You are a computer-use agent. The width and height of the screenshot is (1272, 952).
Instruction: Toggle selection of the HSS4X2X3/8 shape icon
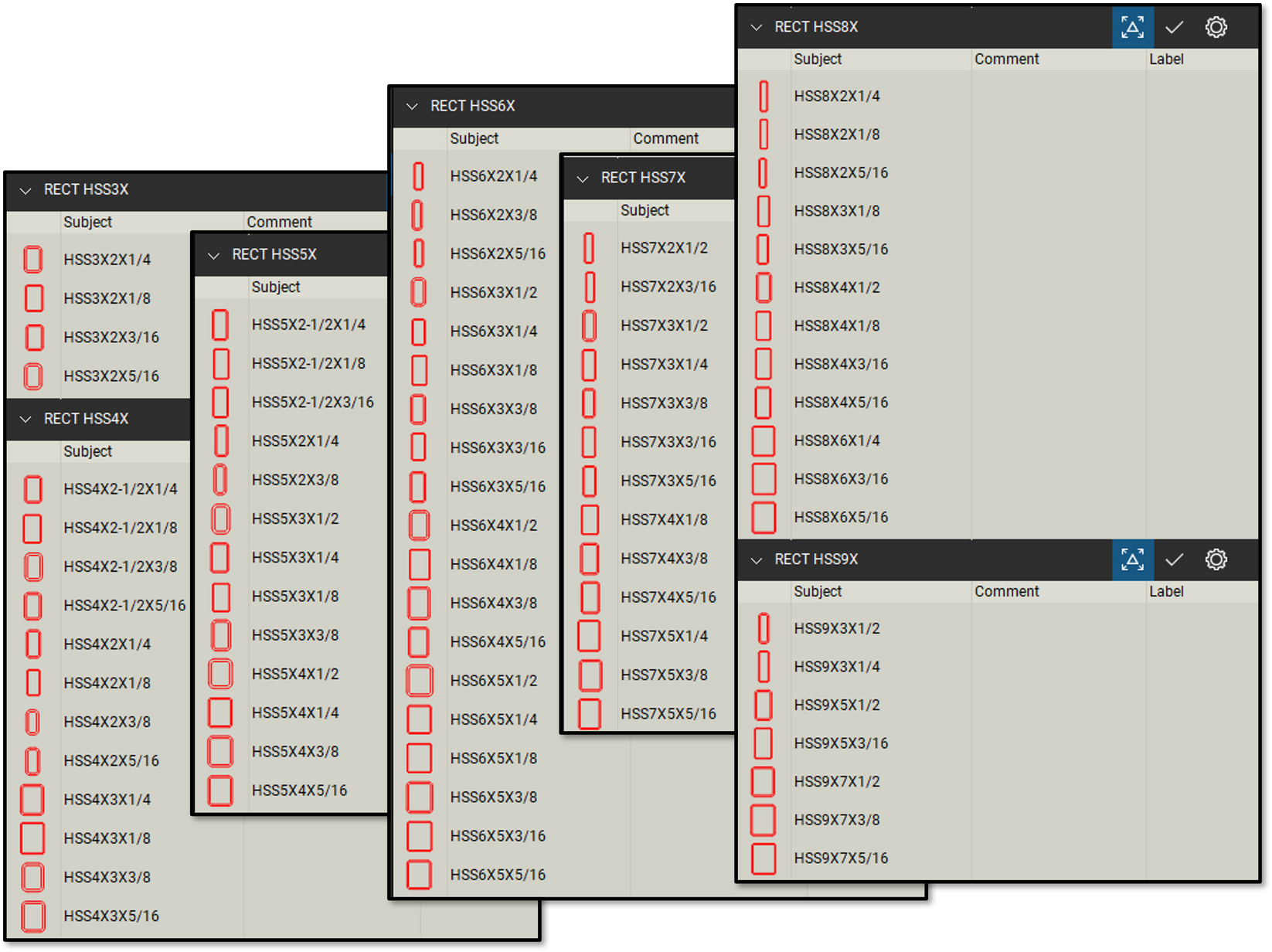click(33, 722)
